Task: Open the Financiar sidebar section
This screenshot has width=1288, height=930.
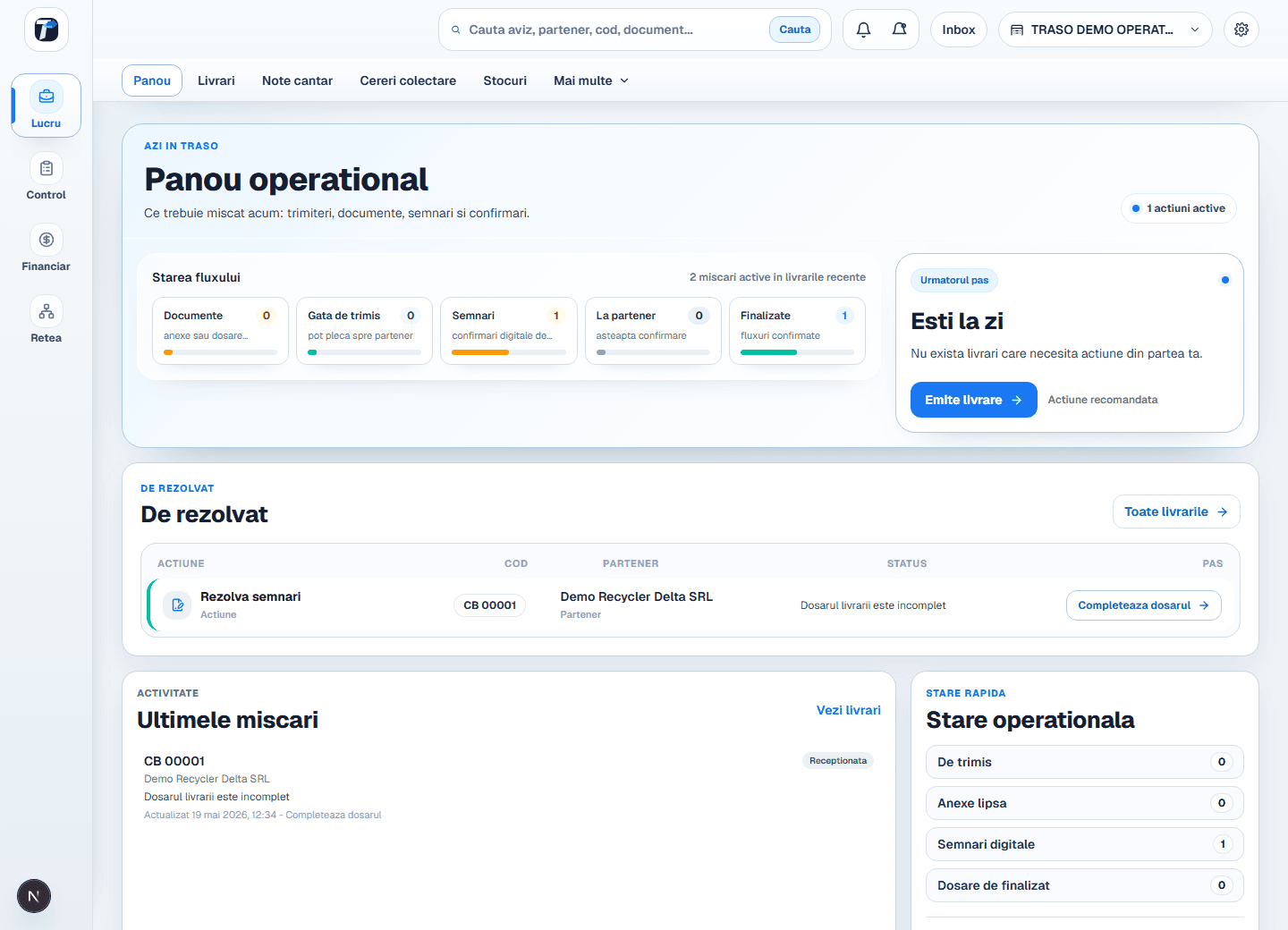Action: [47, 249]
